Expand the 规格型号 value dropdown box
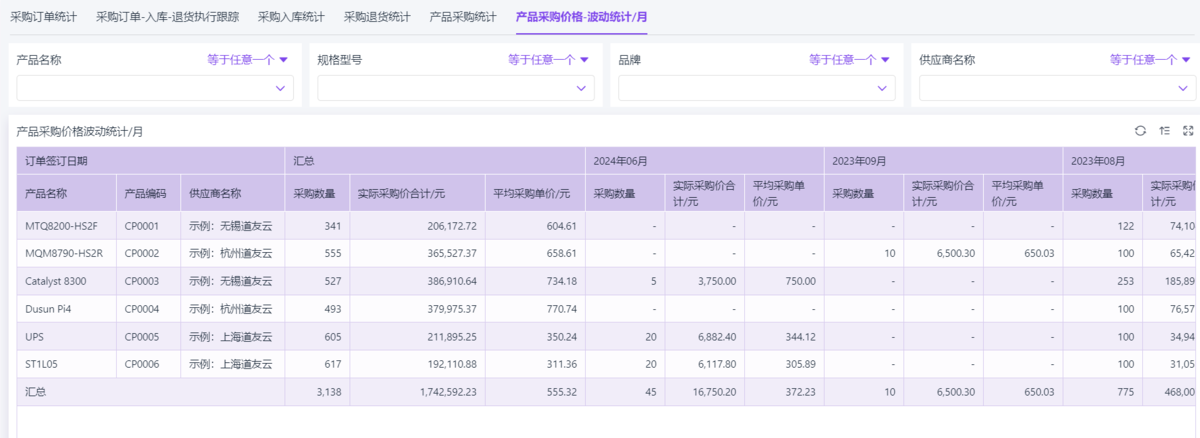Screen dimensions: 1200x438 click(456, 89)
